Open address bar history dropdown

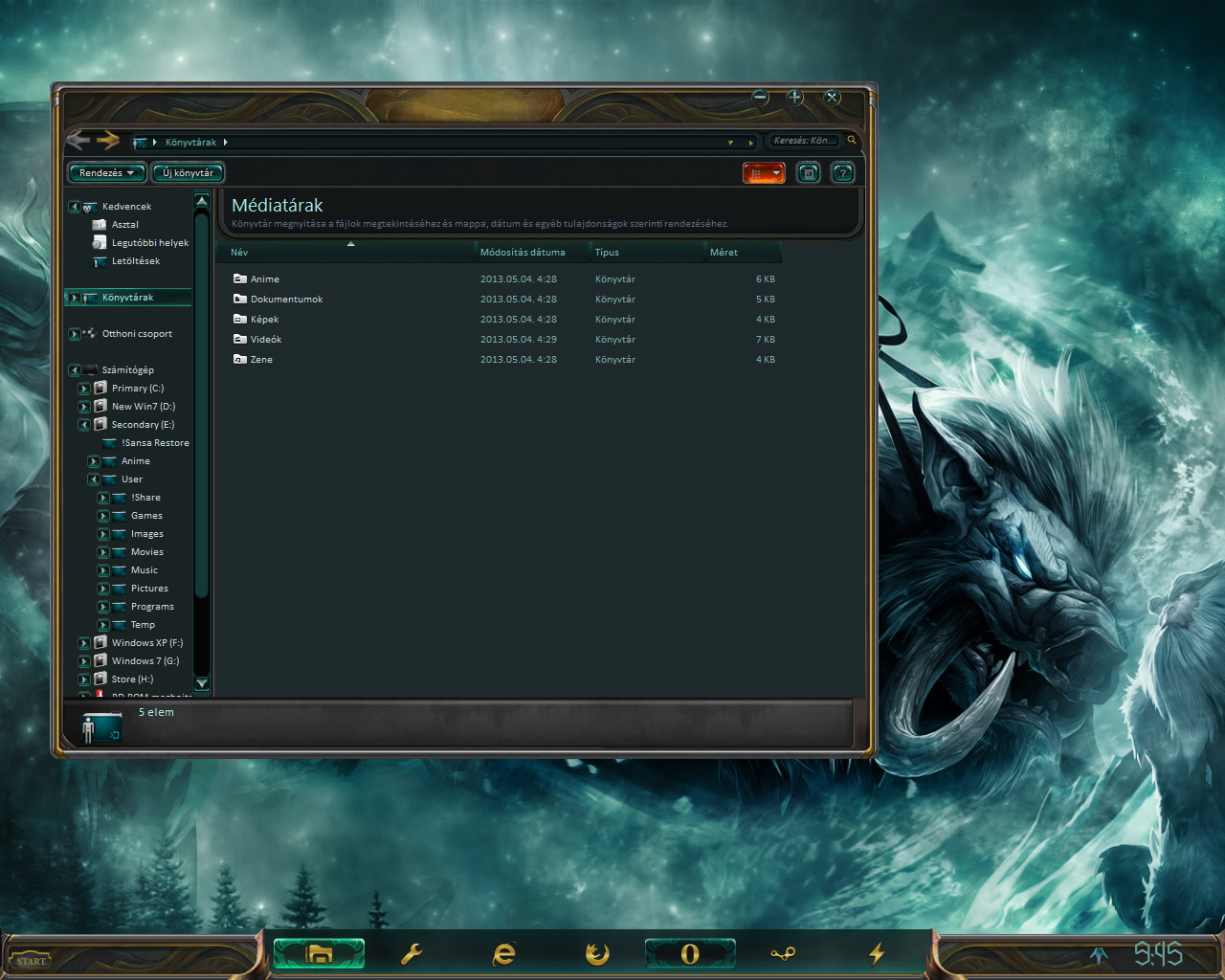pyautogui.click(x=730, y=143)
